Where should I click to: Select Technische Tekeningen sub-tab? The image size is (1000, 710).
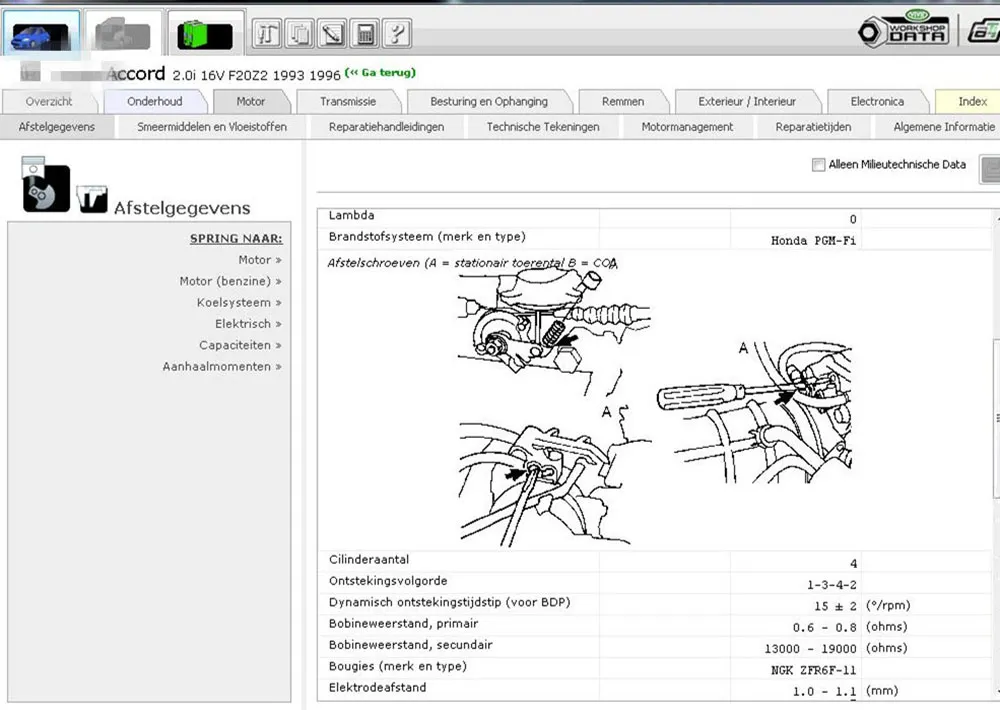click(x=543, y=127)
